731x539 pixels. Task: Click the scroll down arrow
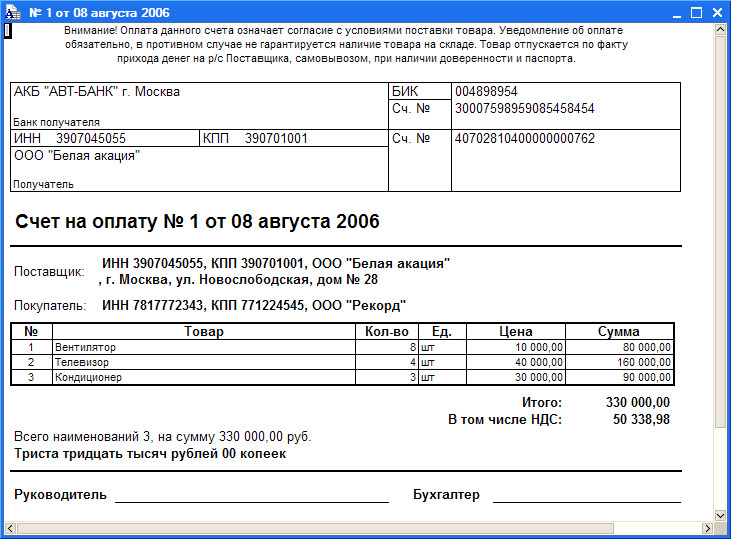pyautogui.click(x=720, y=515)
